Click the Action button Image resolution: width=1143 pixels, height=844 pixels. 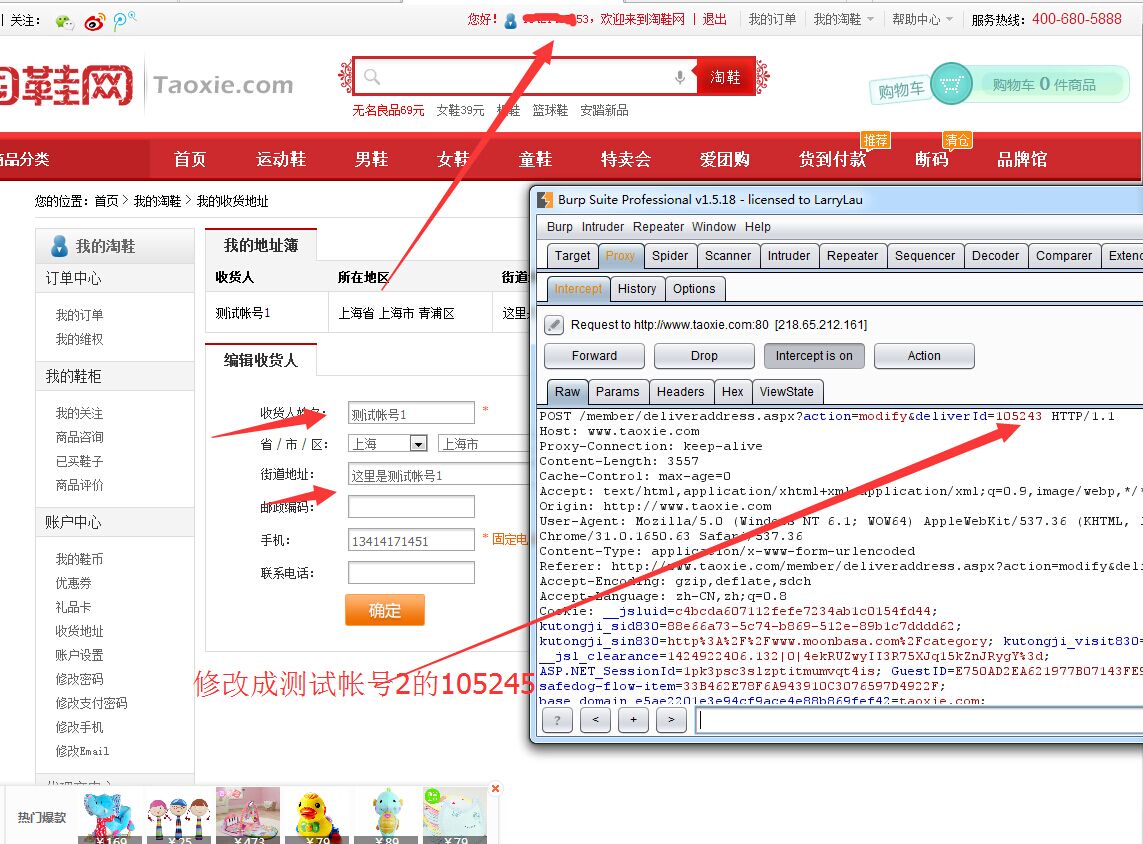pos(924,356)
